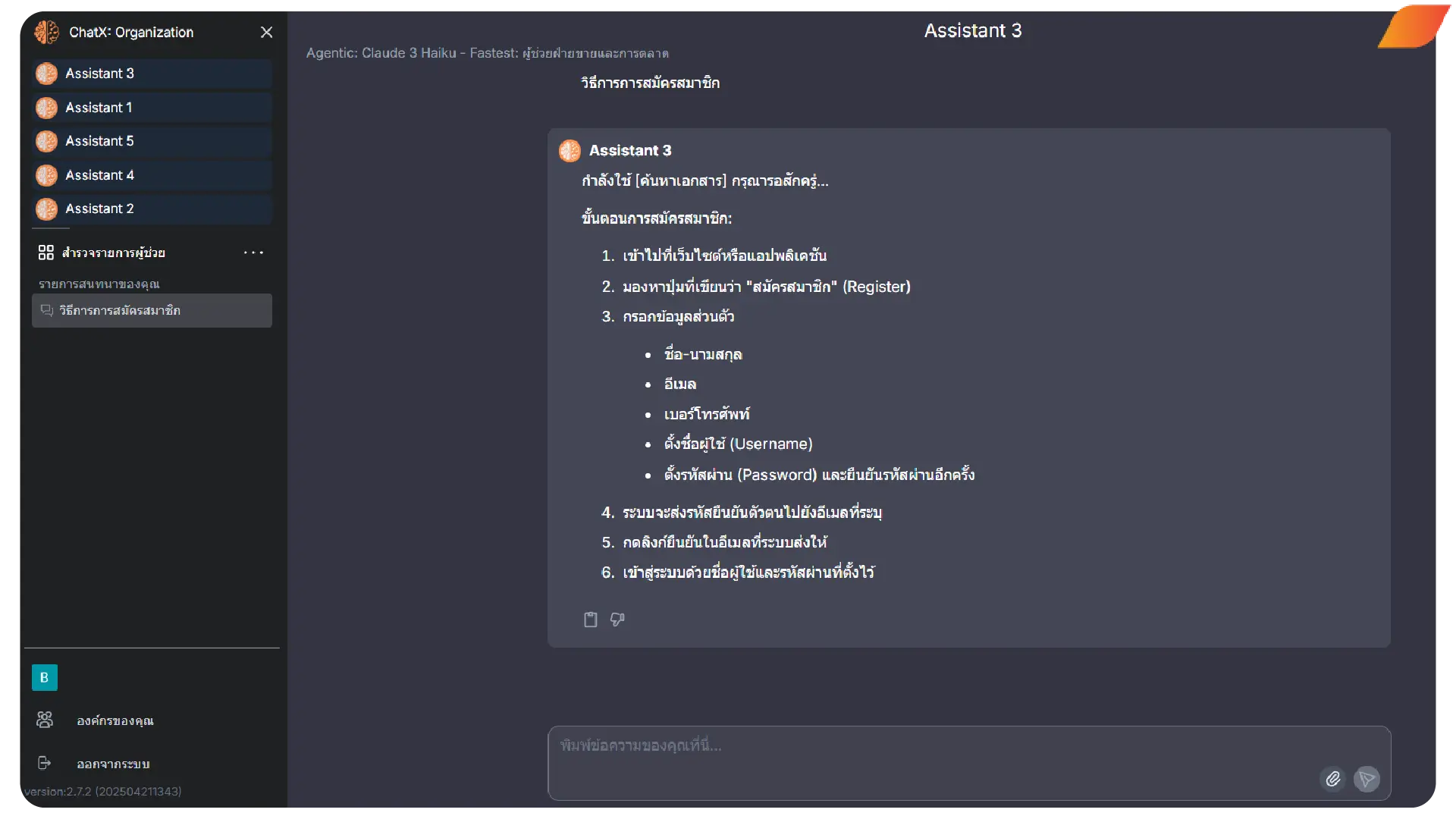Click the ChatX brain logo icon
1456x819 pixels.
47,32
